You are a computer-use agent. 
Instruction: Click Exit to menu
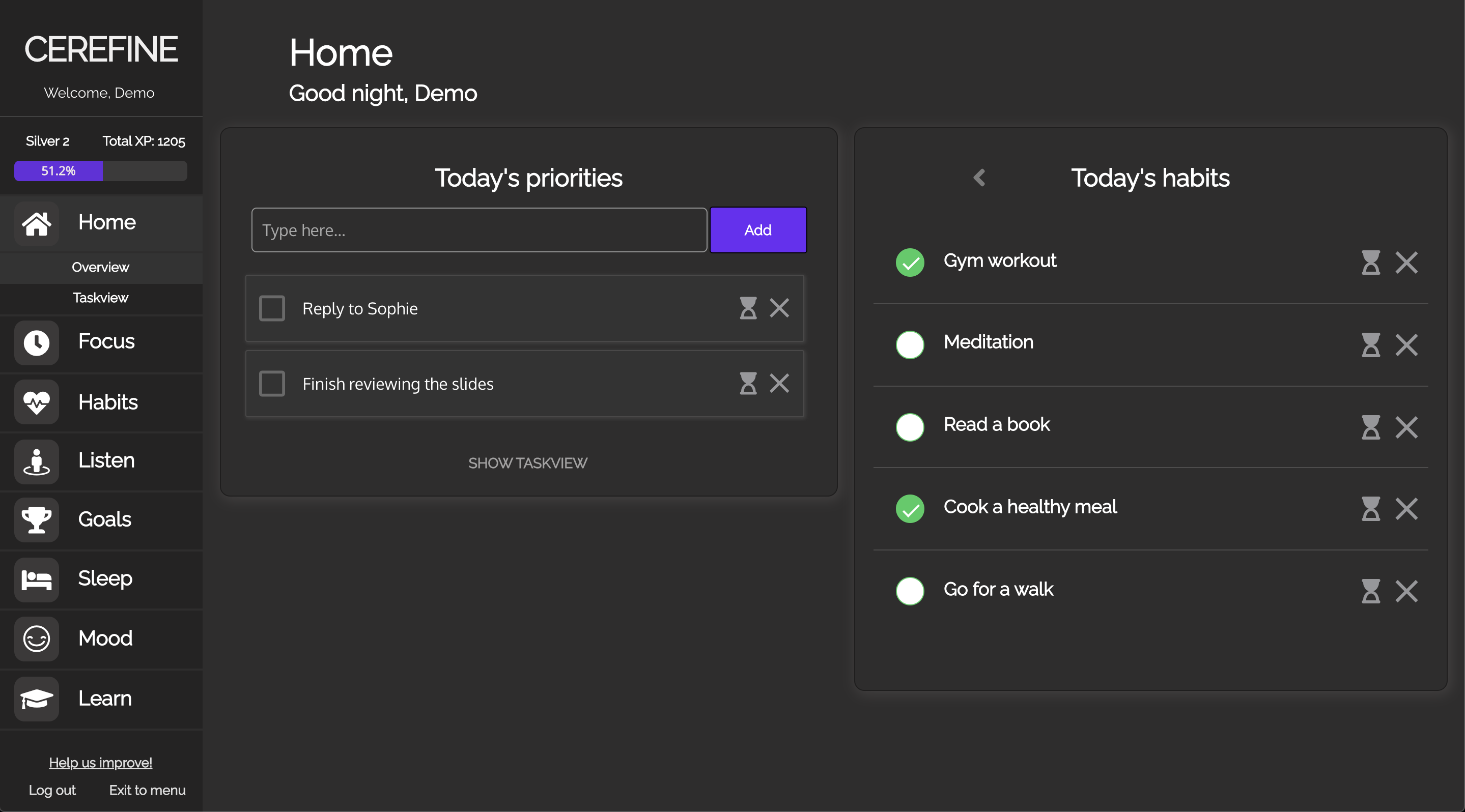pyautogui.click(x=147, y=791)
